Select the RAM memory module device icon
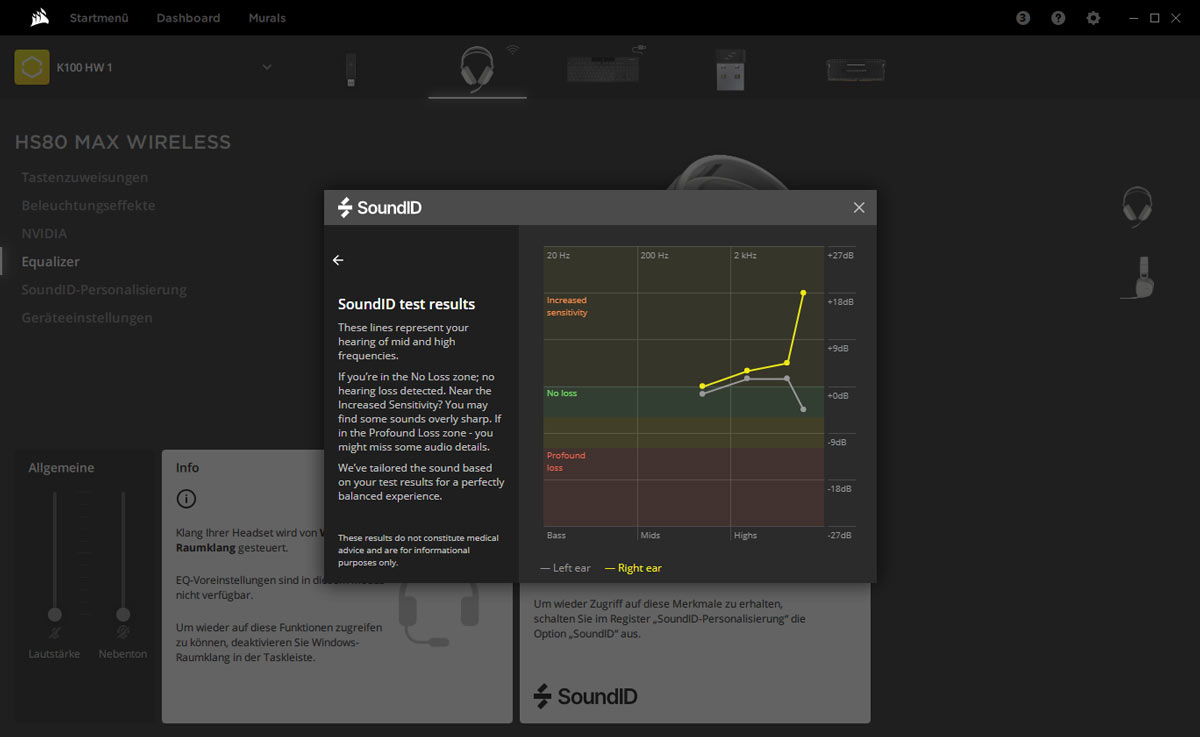 (856, 69)
